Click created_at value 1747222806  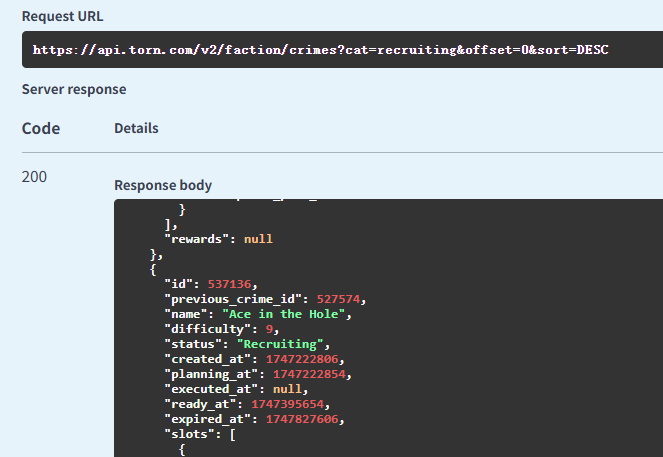coord(302,359)
